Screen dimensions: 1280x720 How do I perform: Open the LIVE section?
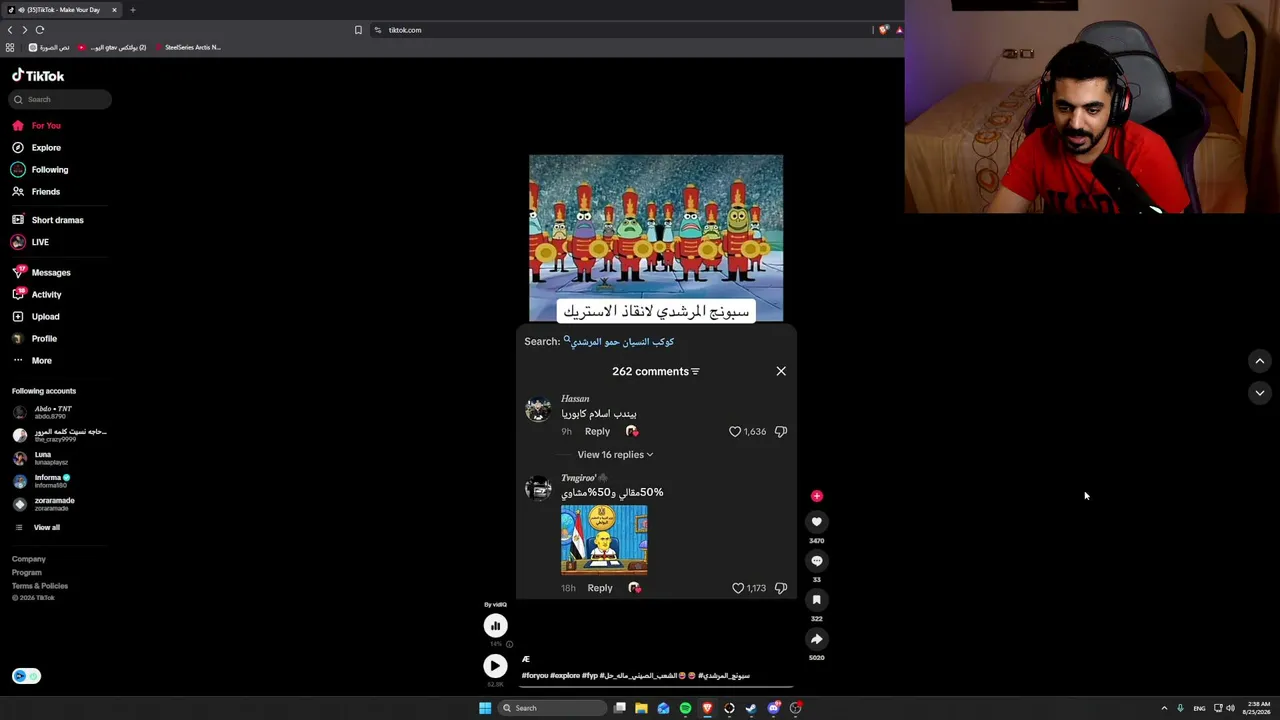[x=31, y=242]
